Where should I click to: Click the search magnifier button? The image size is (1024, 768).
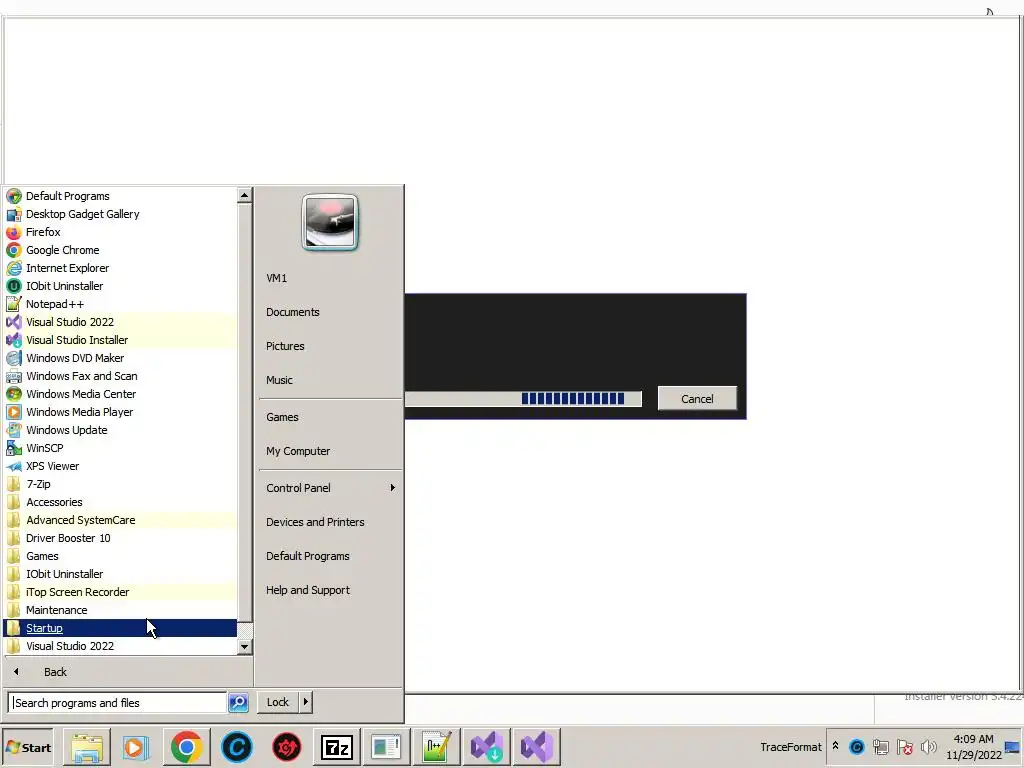(238, 703)
